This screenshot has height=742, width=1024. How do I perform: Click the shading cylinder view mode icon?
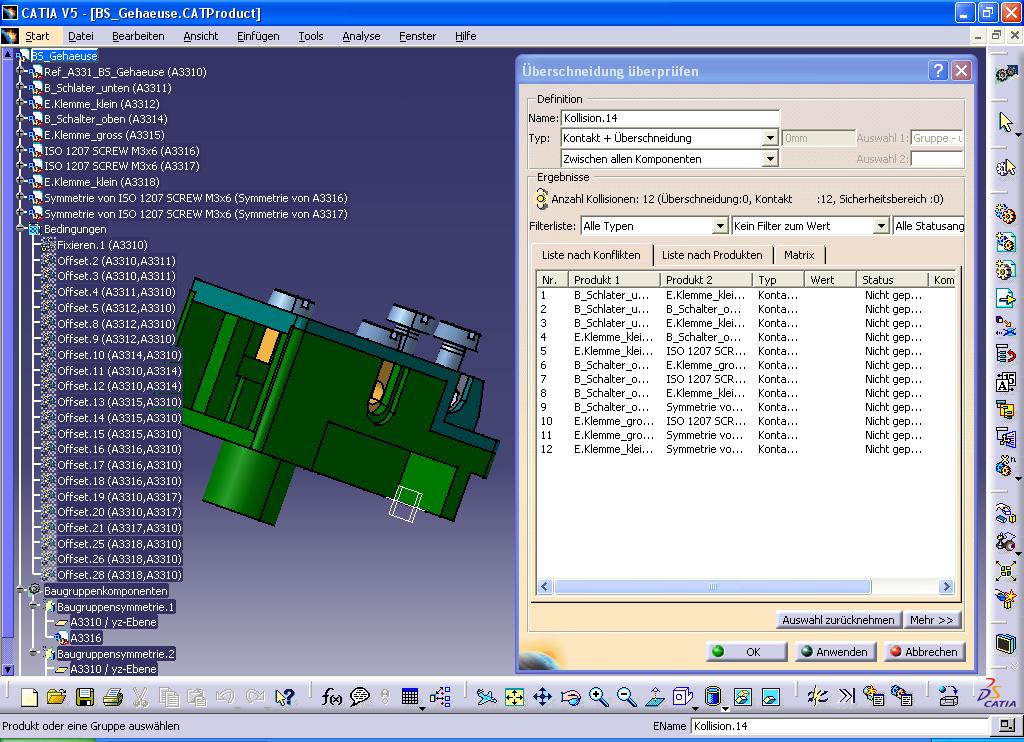(713, 698)
